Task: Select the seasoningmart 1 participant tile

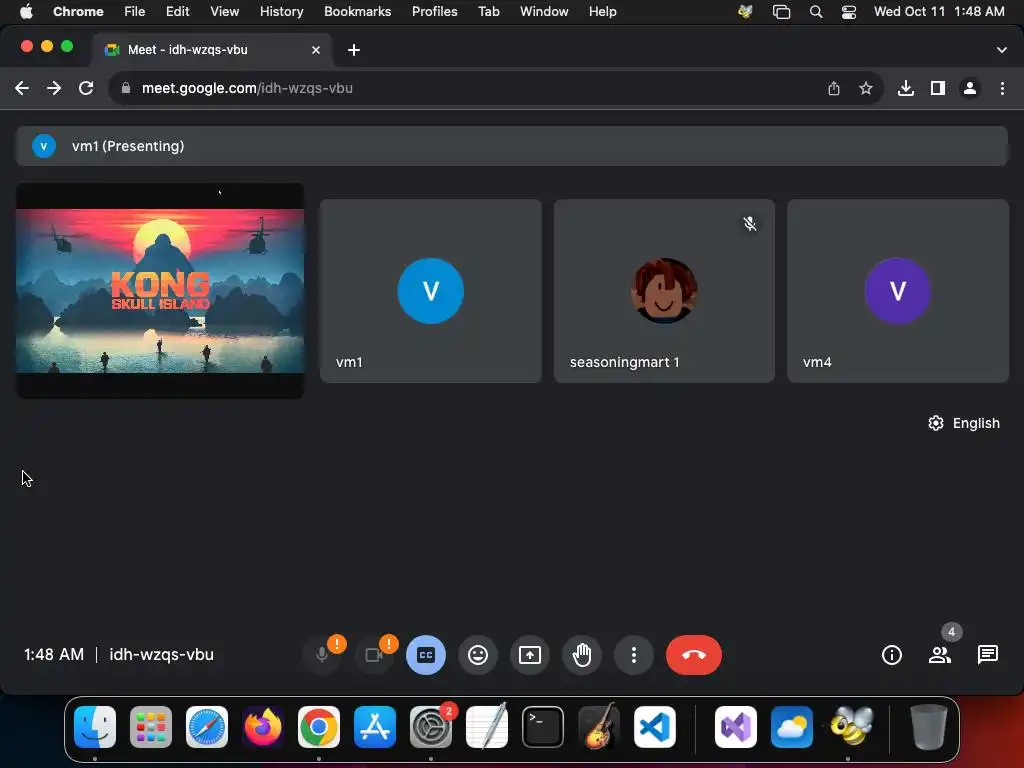Action: (x=664, y=291)
